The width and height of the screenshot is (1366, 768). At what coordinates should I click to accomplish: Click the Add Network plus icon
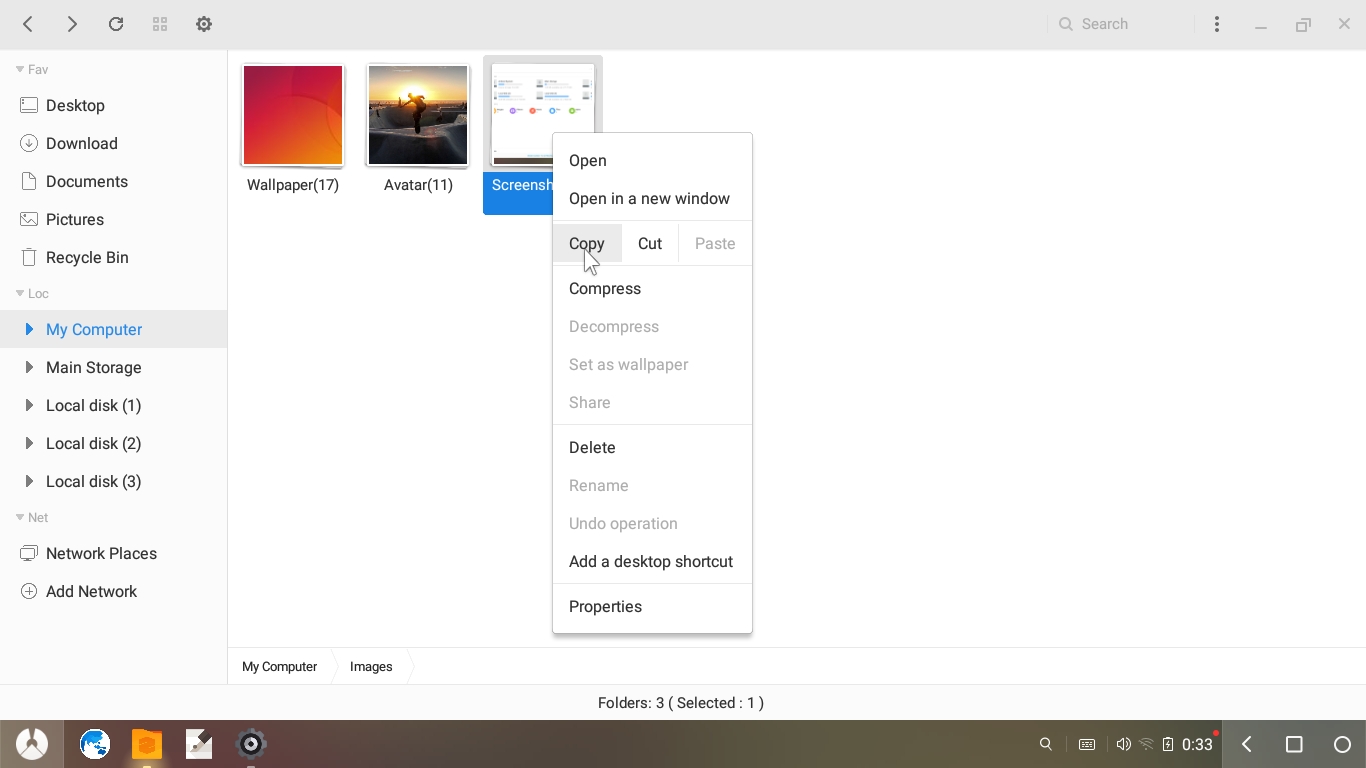pyautogui.click(x=29, y=591)
